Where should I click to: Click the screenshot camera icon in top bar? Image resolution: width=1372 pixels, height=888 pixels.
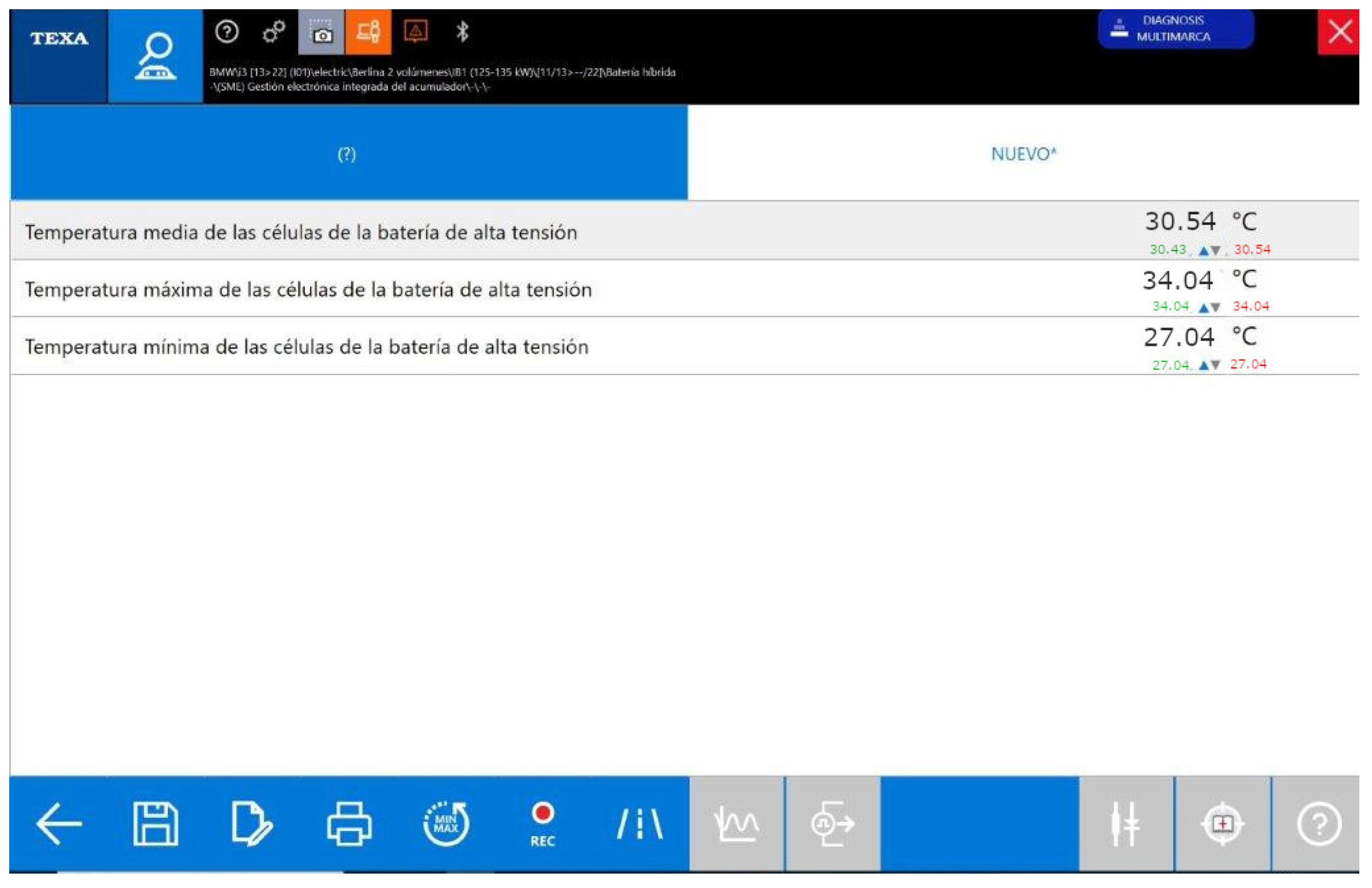(321, 33)
